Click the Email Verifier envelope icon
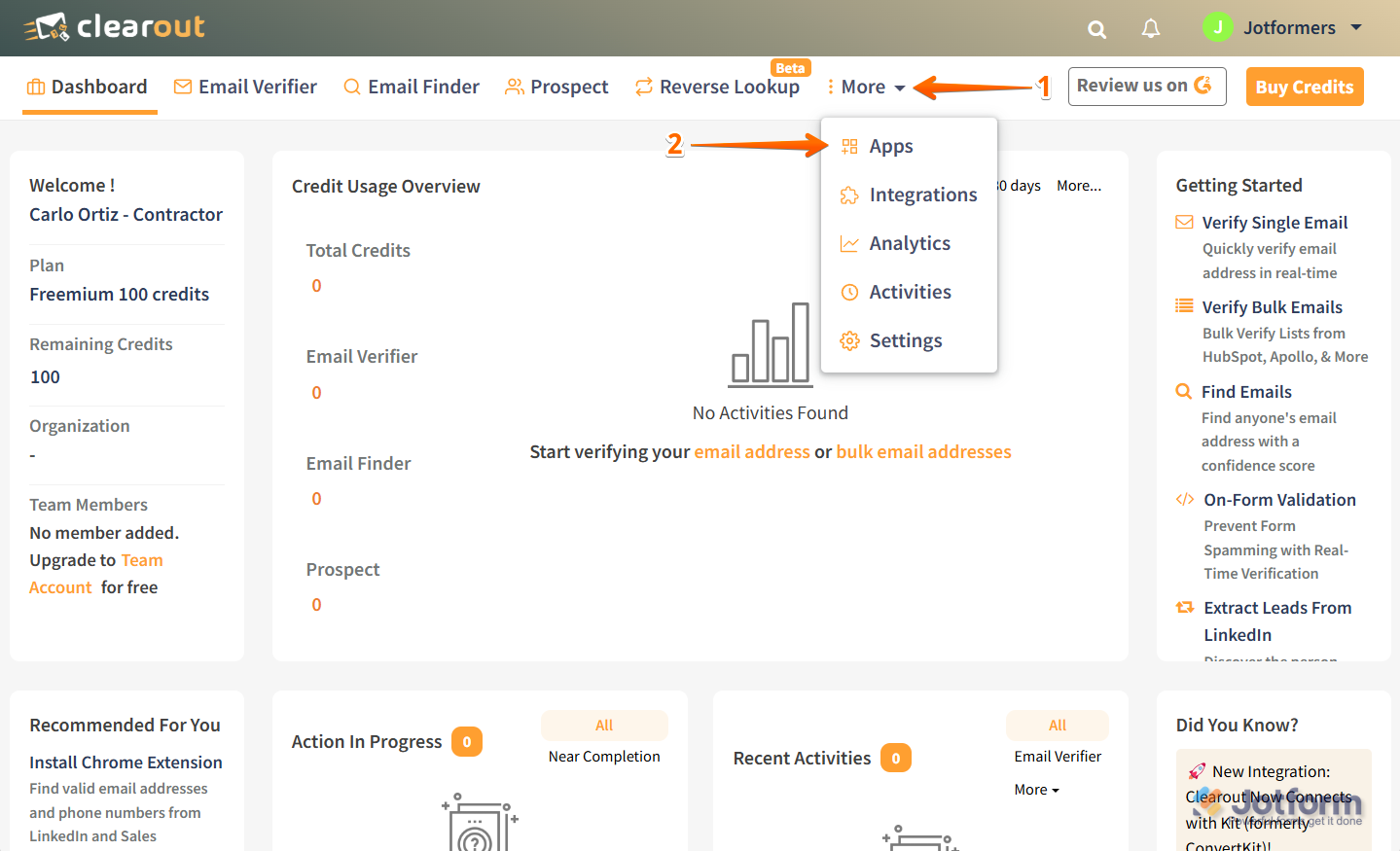1400x851 pixels. click(x=183, y=87)
